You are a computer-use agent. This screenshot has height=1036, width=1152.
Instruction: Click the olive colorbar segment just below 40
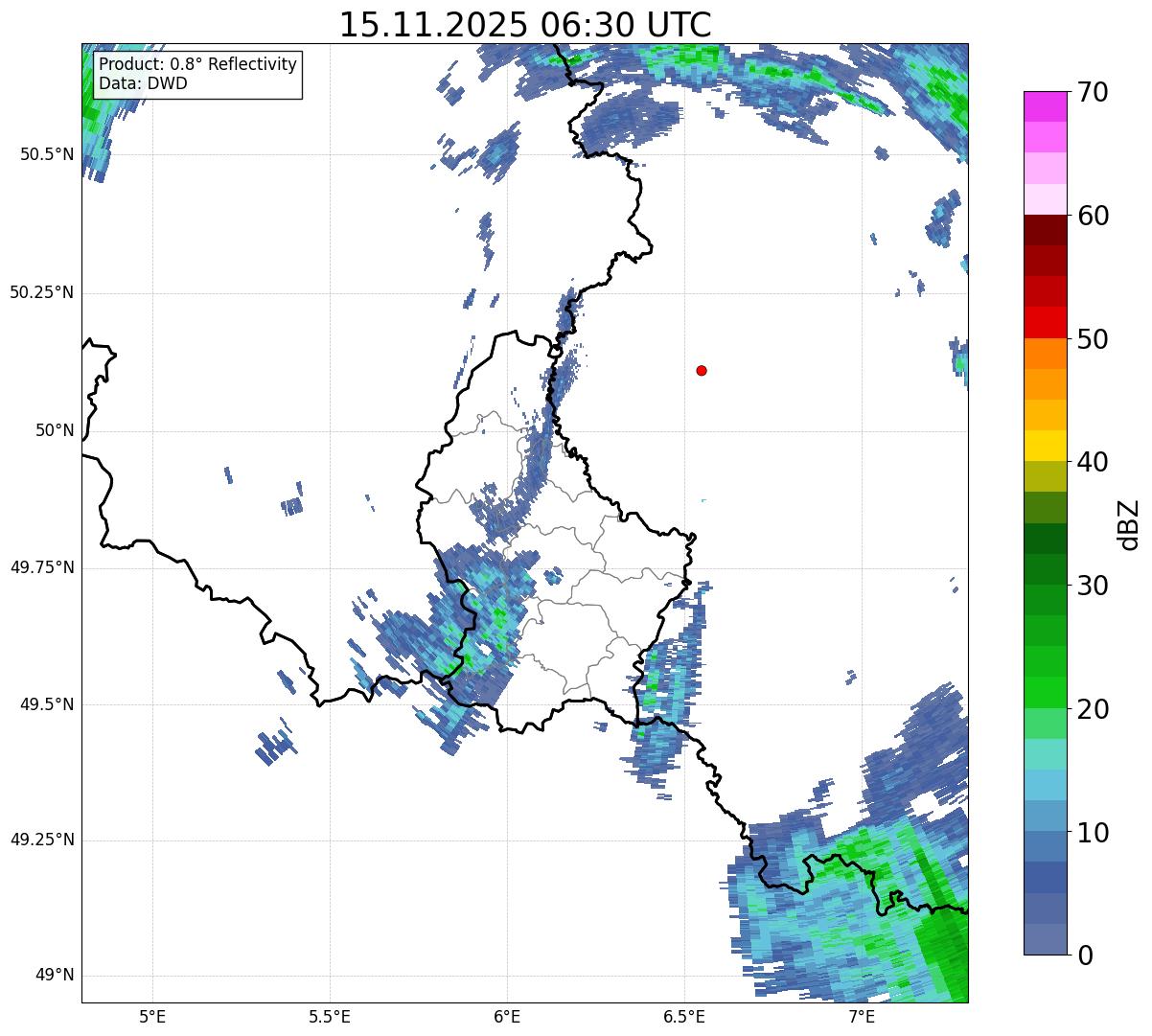tap(1045, 477)
